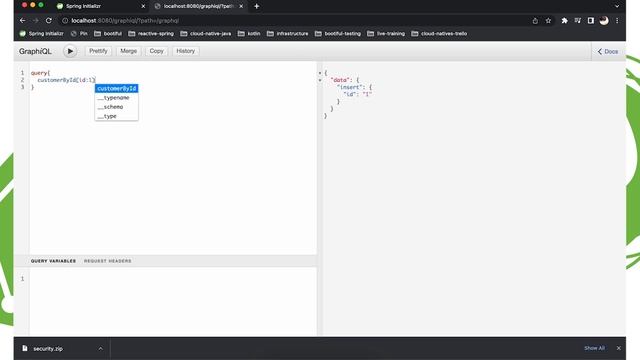Open the cloud-natives-trello bookmarks folder
This screenshot has height=360, width=640.
point(439,33)
